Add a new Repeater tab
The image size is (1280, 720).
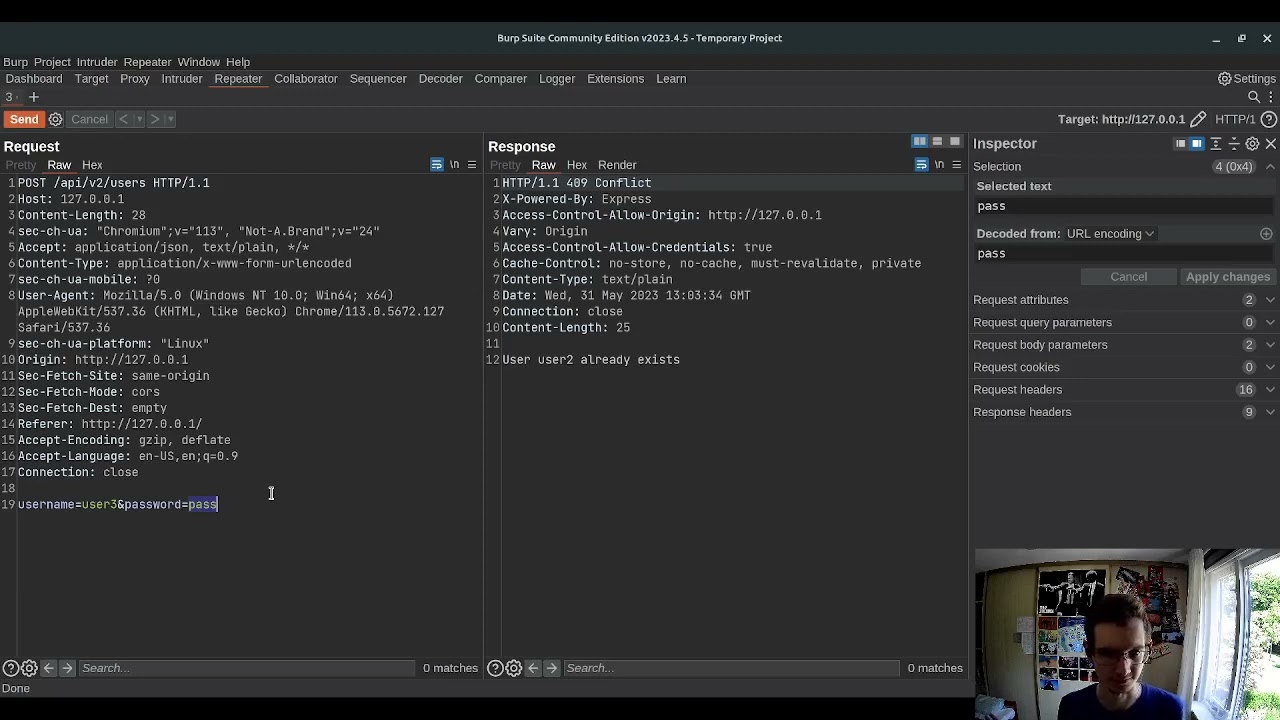click(33, 98)
